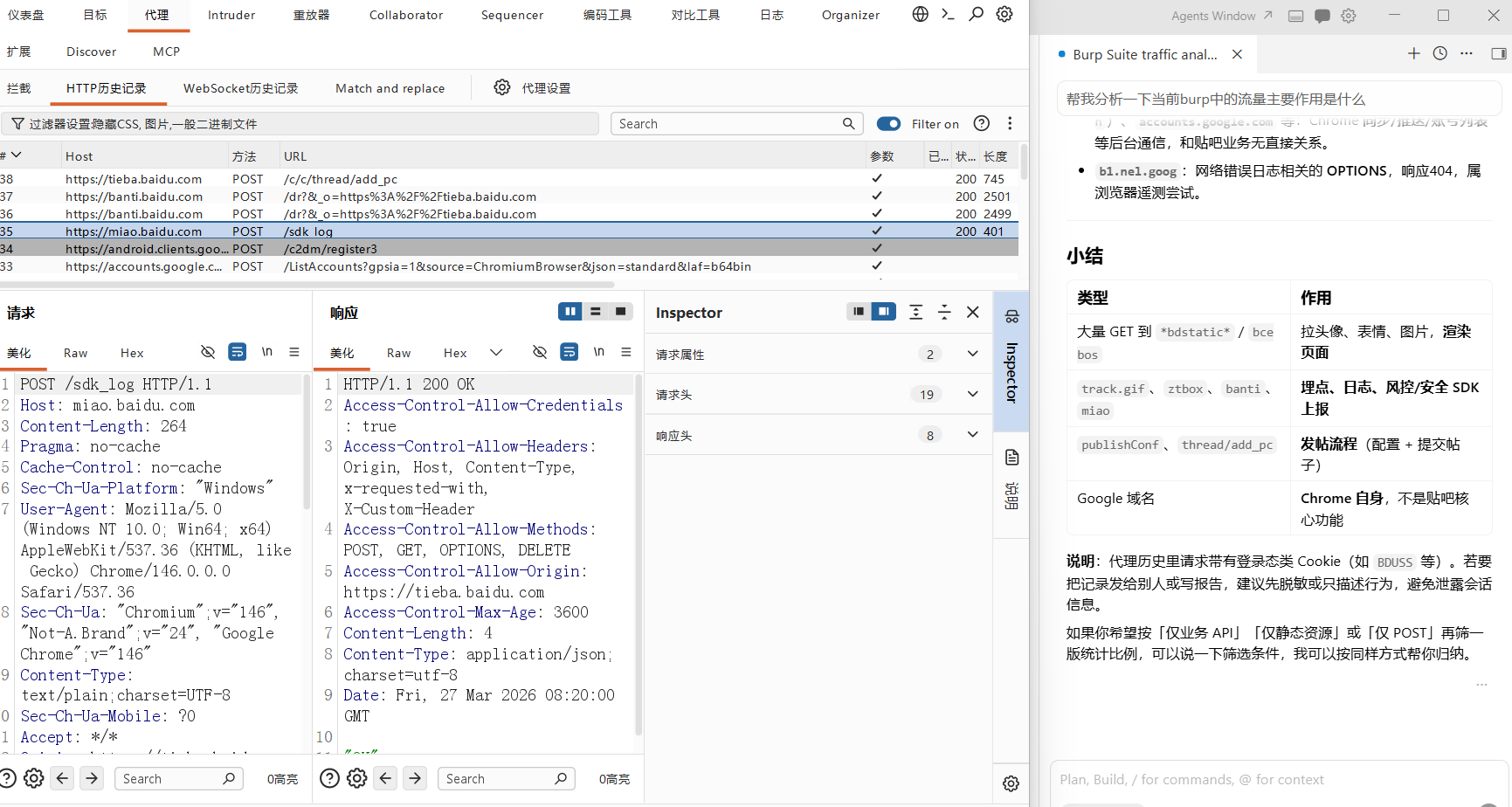Go to previous request with left arrow
This screenshot has height=807, width=1512.
(62, 778)
